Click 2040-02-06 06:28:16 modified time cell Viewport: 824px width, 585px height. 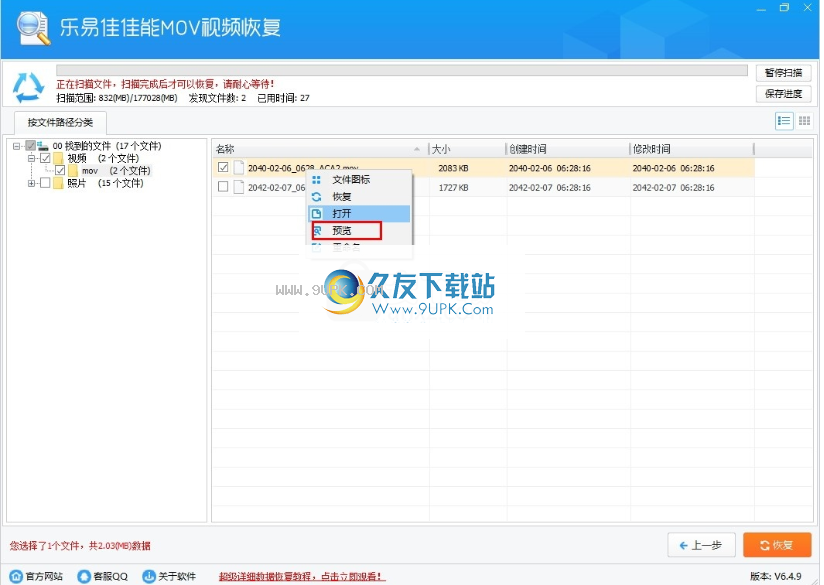[673, 168]
